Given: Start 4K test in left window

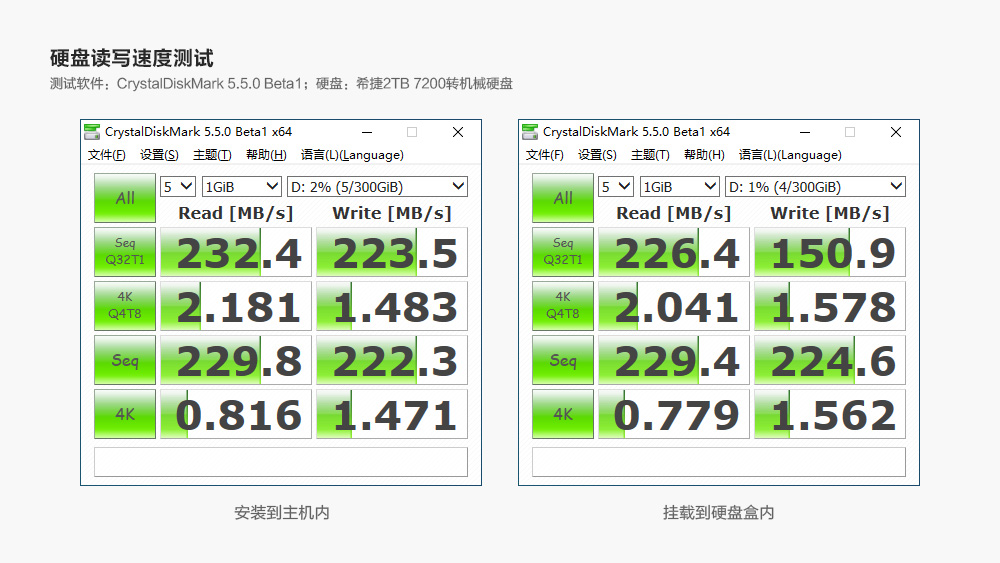Looking at the screenshot, I should point(125,414).
